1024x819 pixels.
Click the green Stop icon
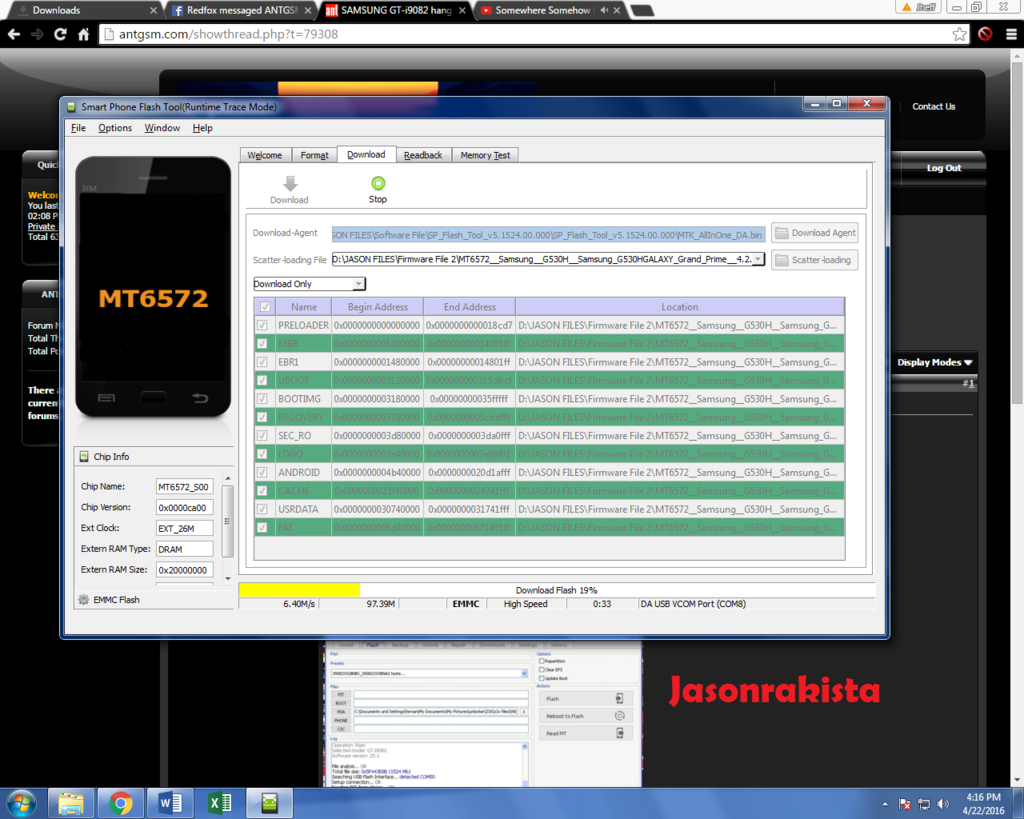(377, 183)
